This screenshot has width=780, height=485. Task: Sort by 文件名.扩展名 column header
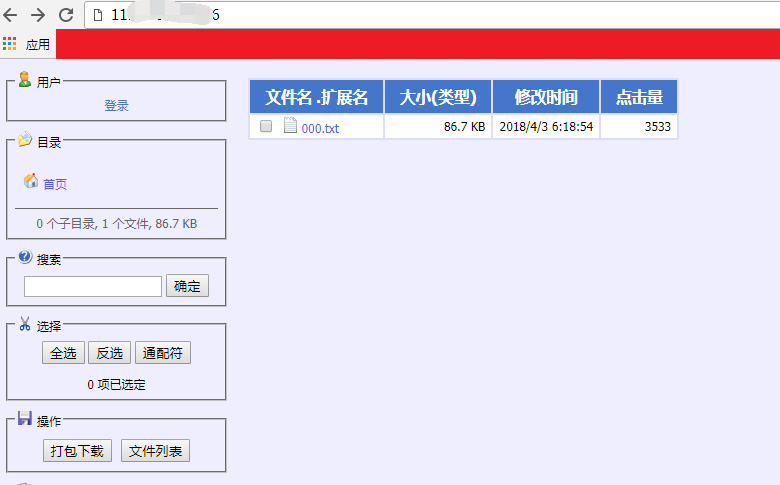[317, 97]
